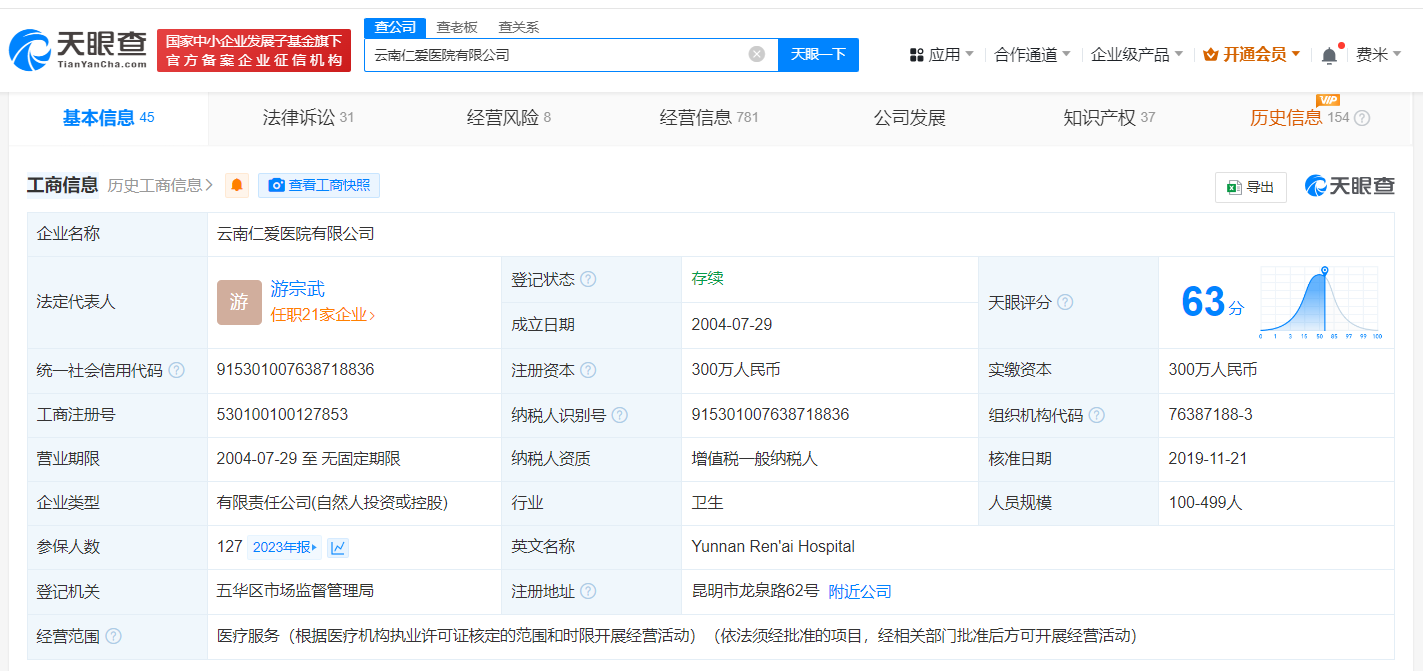Viewport: 1423px width, 671px height.
Task: Click the 100-499人 staff size value
Action: (x=1205, y=503)
